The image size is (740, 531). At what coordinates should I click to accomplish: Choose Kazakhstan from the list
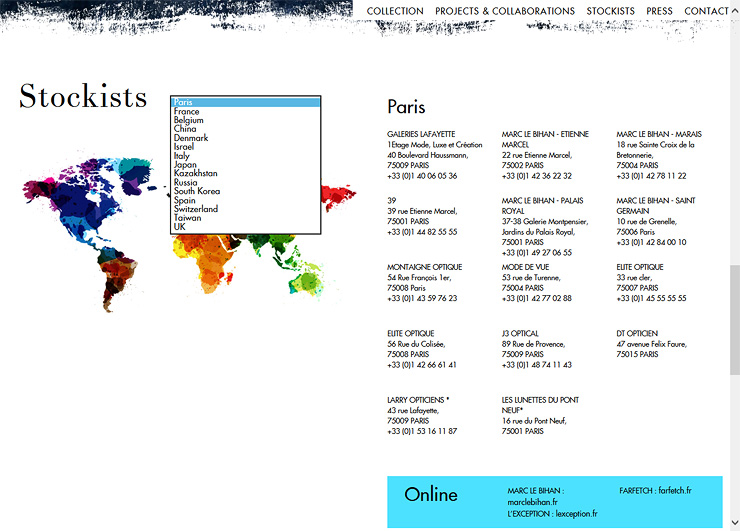(245, 173)
